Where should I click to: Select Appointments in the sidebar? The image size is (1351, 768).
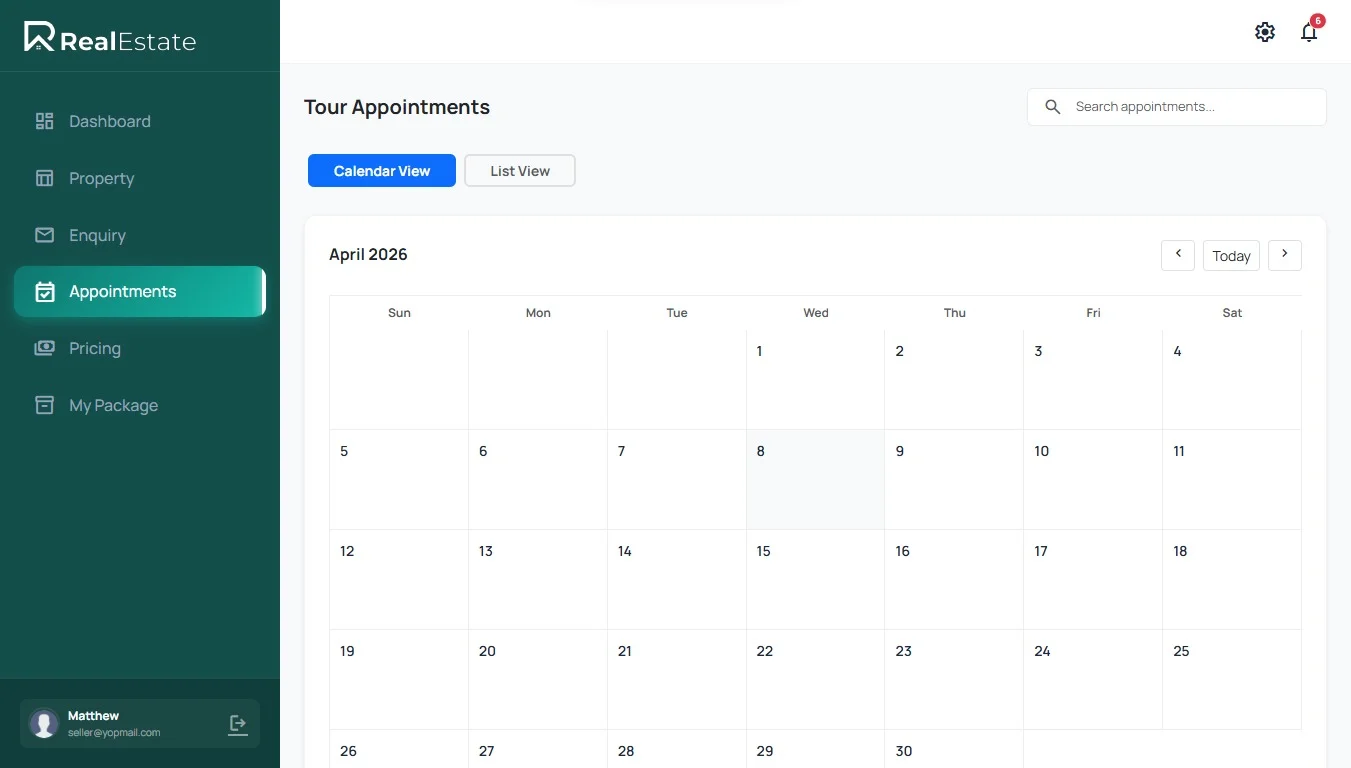click(x=122, y=291)
